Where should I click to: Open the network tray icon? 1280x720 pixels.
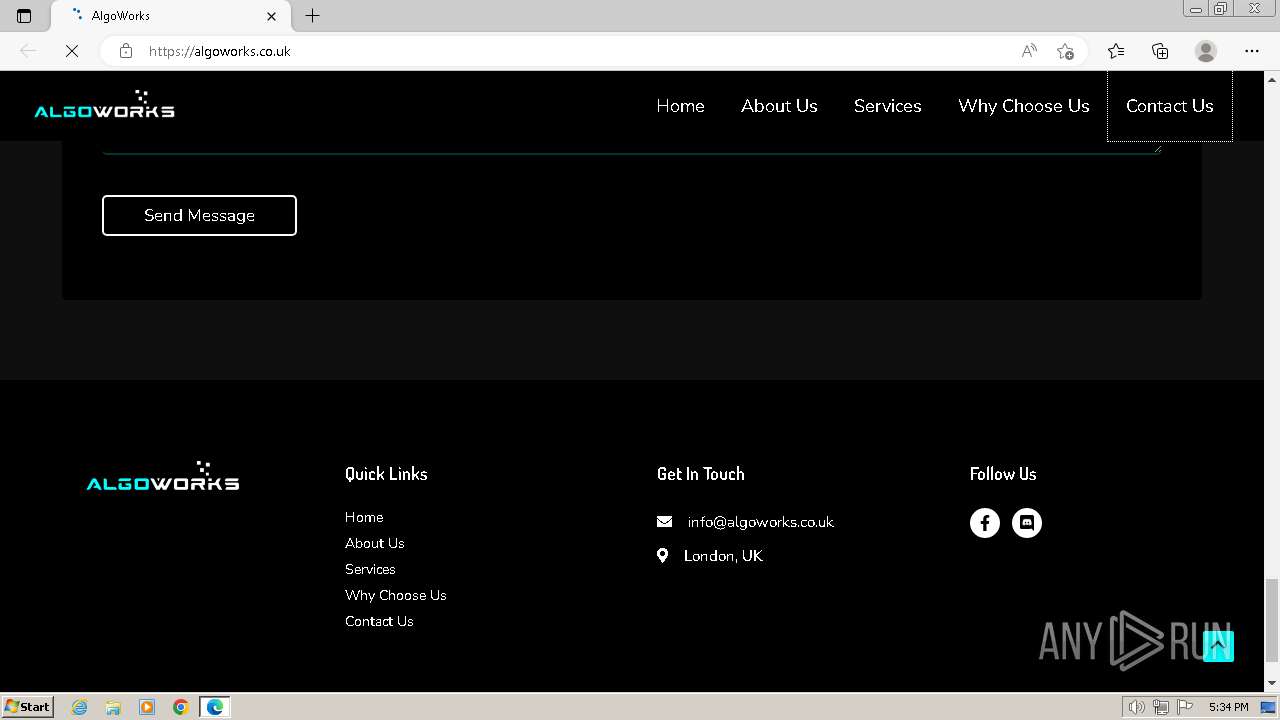[x=1161, y=707]
